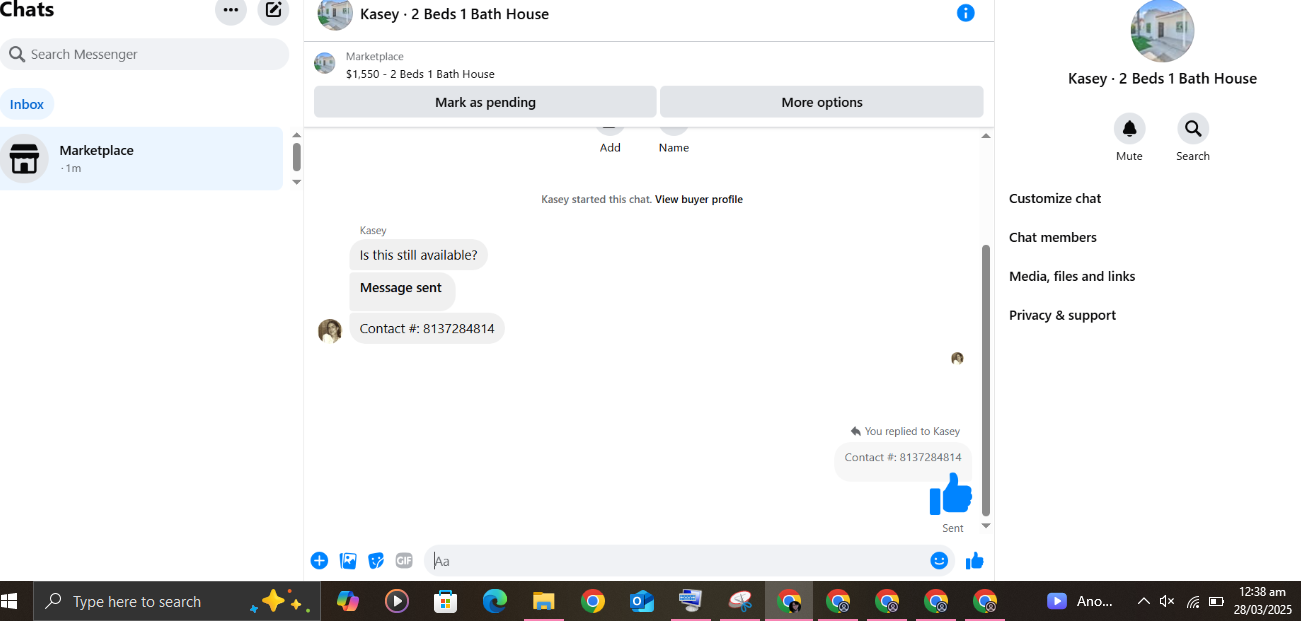1301x621 pixels.
Task: Click the $1,550 - 2 Beds 1 Bath House listing text
Action: pyautogui.click(x=420, y=74)
